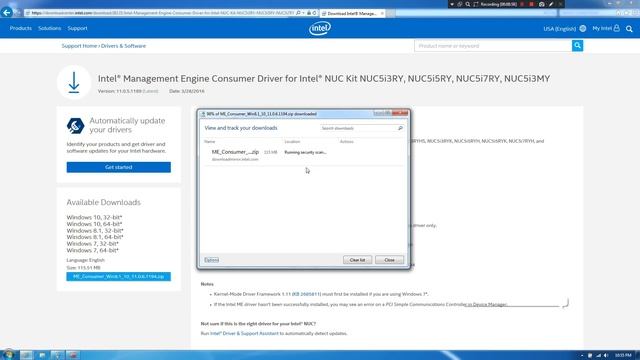Screen dimensions: 640x360
Task: Click Clear list in downloads dialog
Action: (358, 260)
